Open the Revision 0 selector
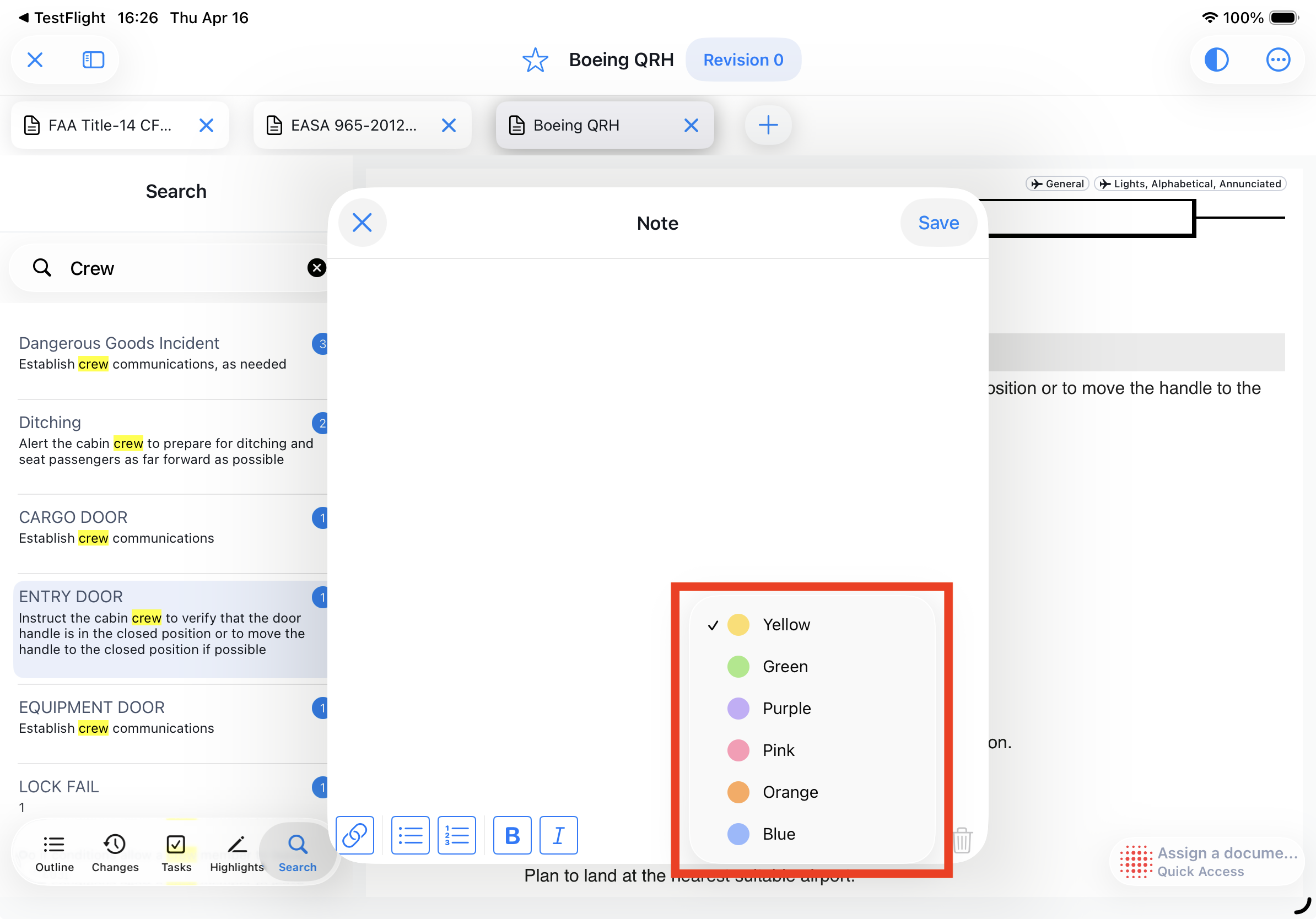This screenshot has width=1316, height=919. click(x=743, y=60)
